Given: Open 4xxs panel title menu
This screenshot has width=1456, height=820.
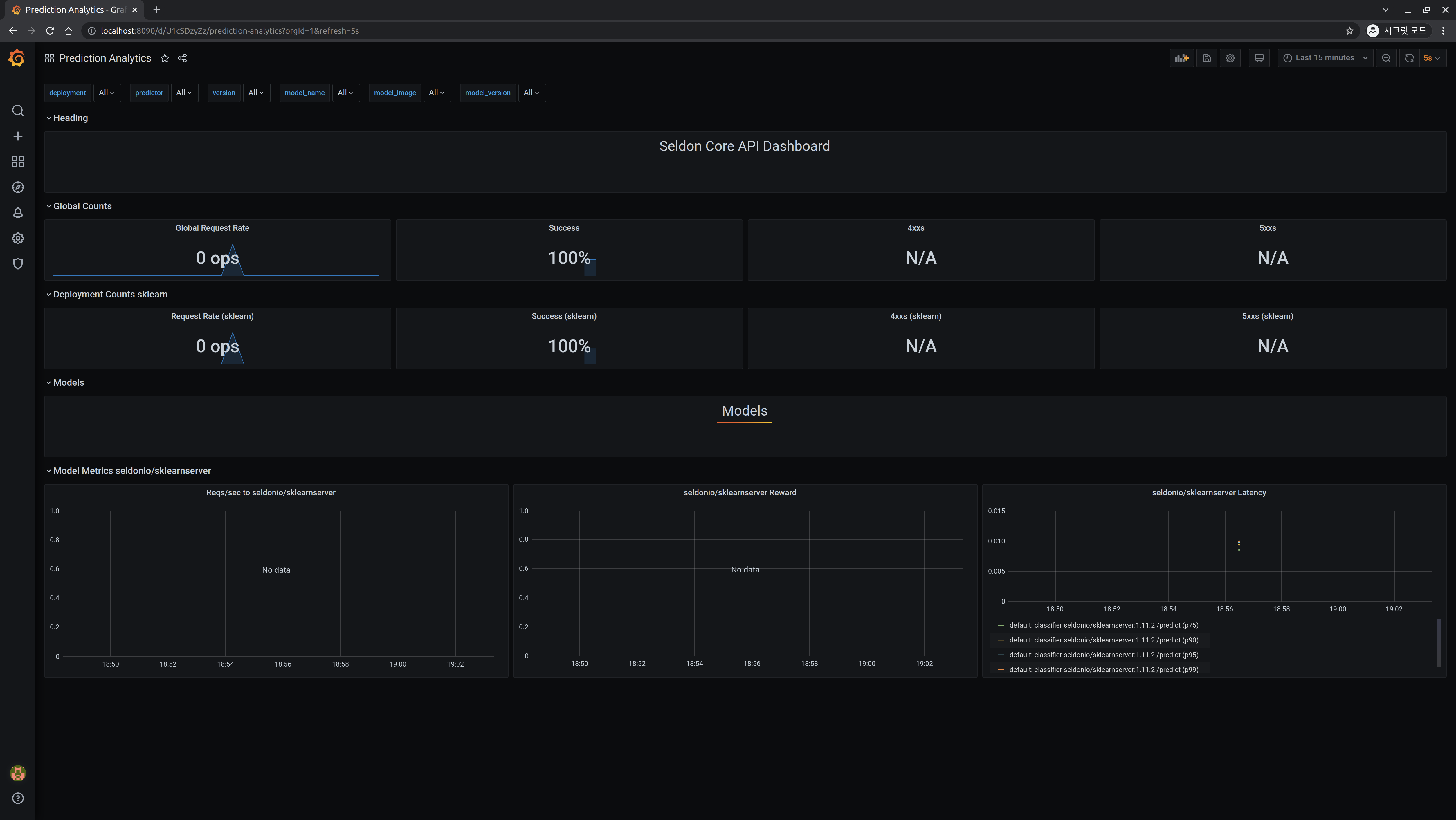Looking at the screenshot, I should (916, 228).
